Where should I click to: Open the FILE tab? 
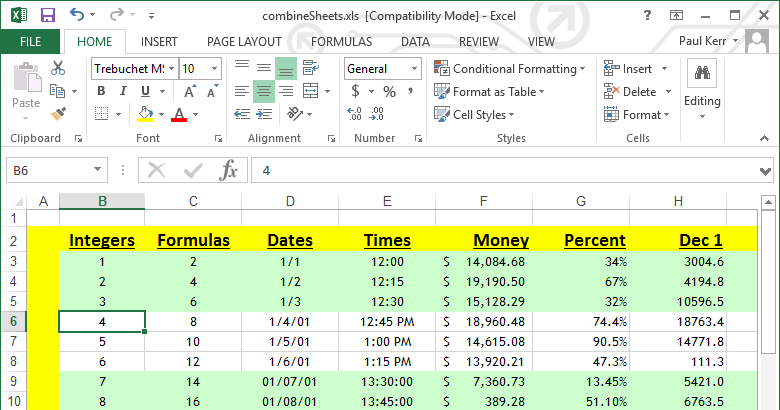click(x=30, y=42)
